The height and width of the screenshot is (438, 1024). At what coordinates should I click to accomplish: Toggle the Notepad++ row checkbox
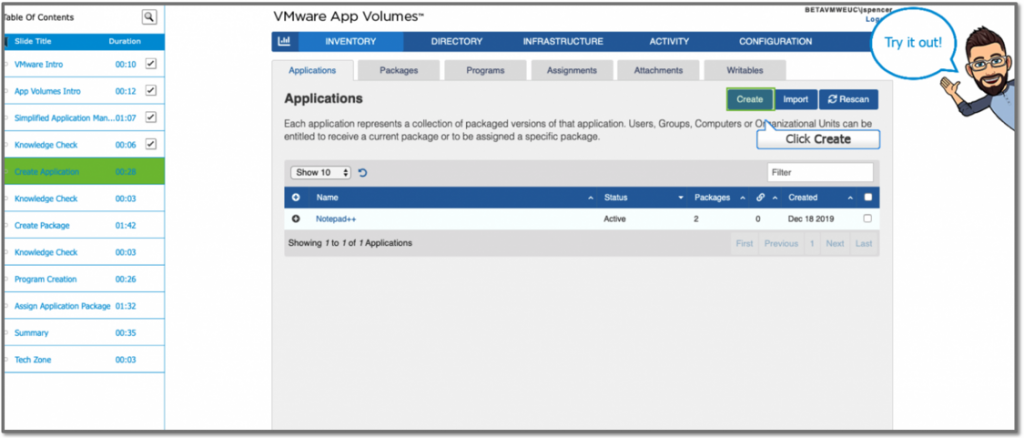(867, 218)
